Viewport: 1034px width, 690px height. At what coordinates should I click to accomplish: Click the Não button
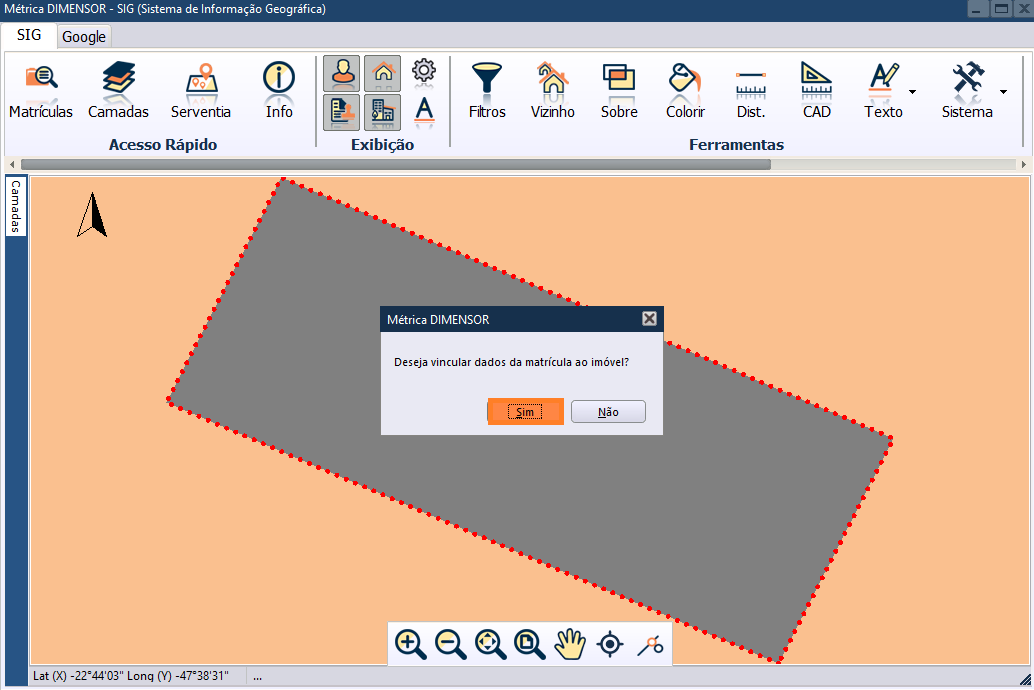tap(608, 412)
